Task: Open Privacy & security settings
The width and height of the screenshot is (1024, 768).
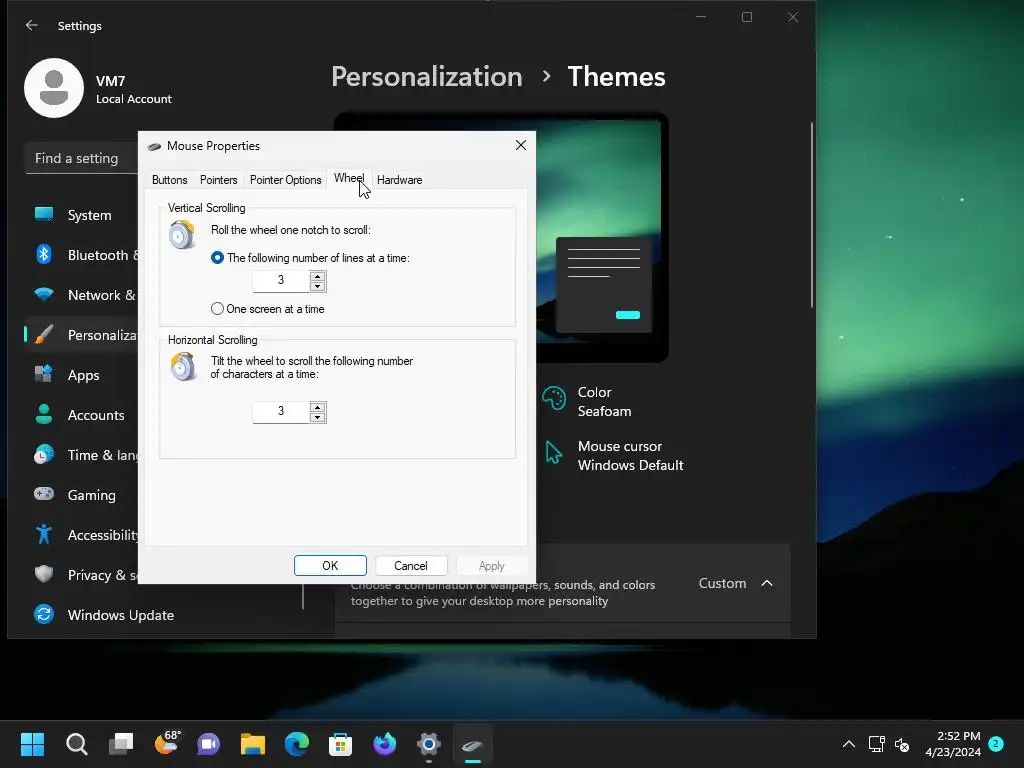Action: coord(82,575)
